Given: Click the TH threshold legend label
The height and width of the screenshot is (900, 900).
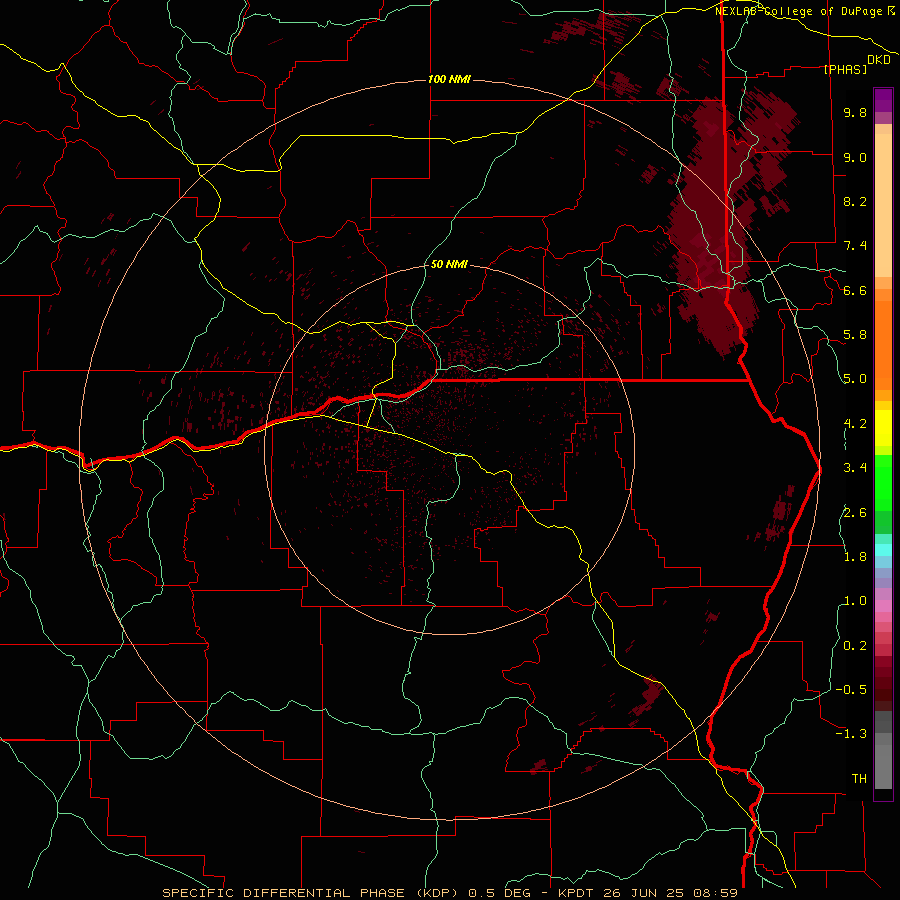Looking at the screenshot, I should (x=859, y=779).
